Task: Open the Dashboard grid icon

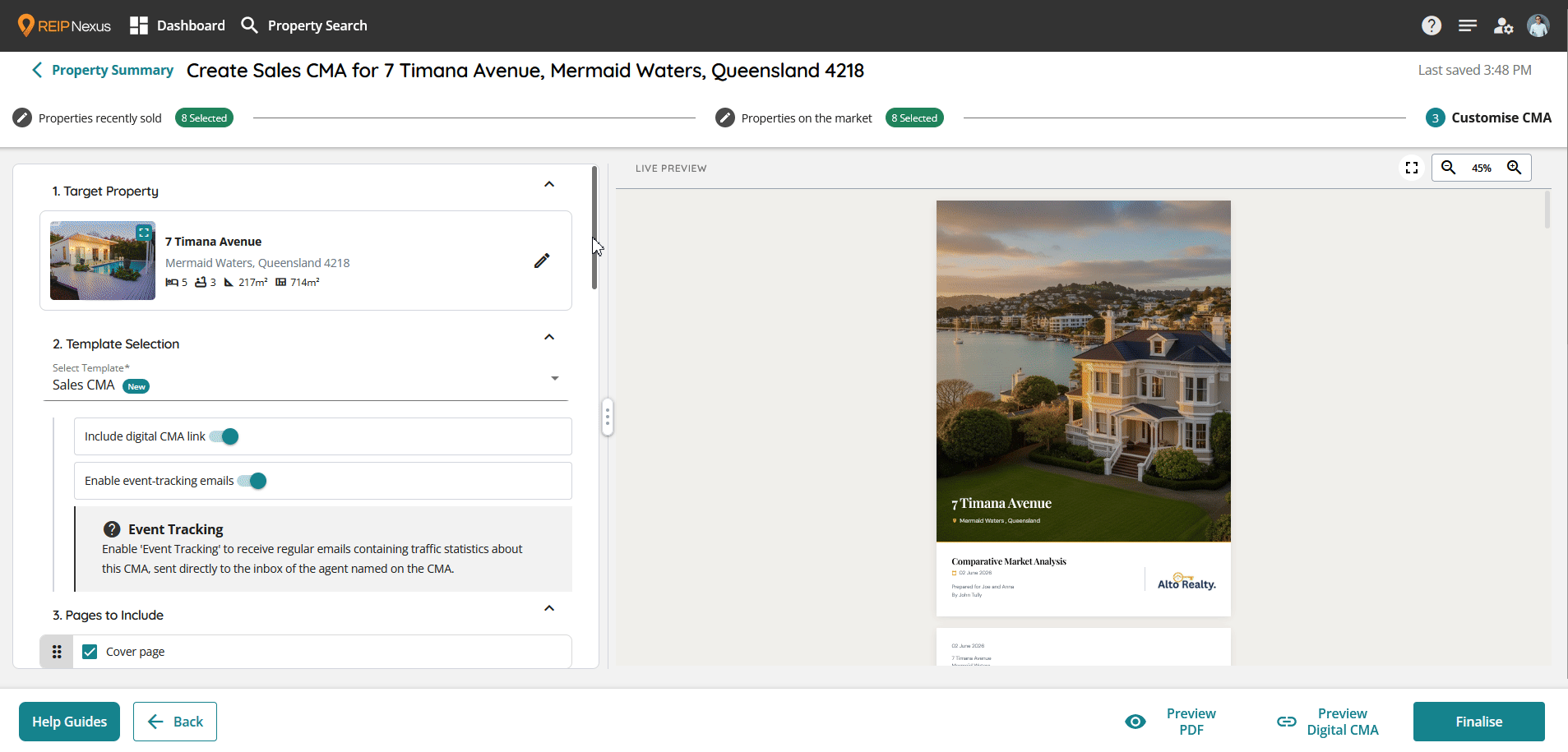Action: point(139,25)
